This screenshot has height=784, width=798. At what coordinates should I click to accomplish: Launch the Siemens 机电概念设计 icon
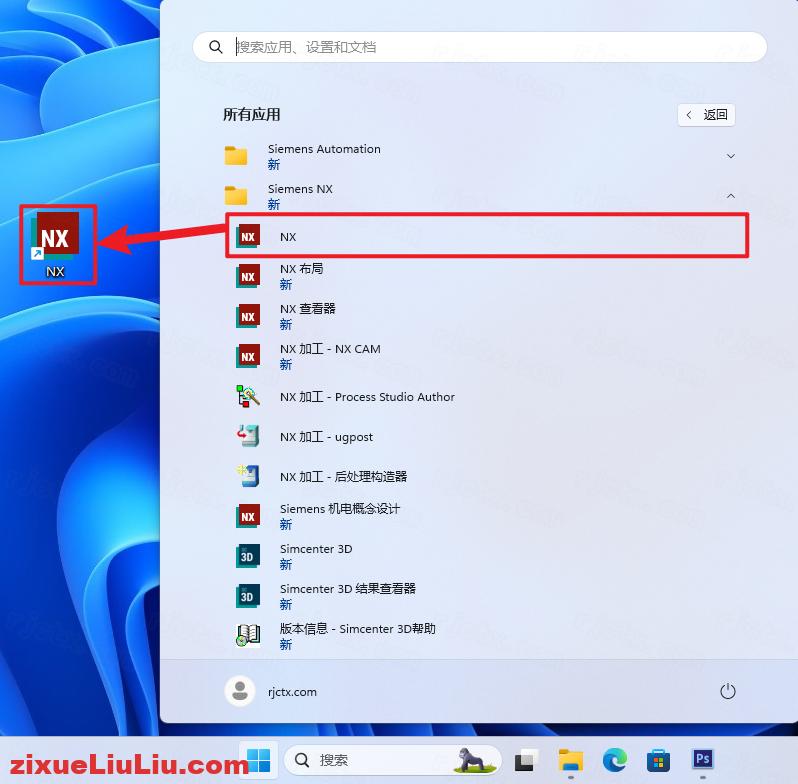[248, 516]
